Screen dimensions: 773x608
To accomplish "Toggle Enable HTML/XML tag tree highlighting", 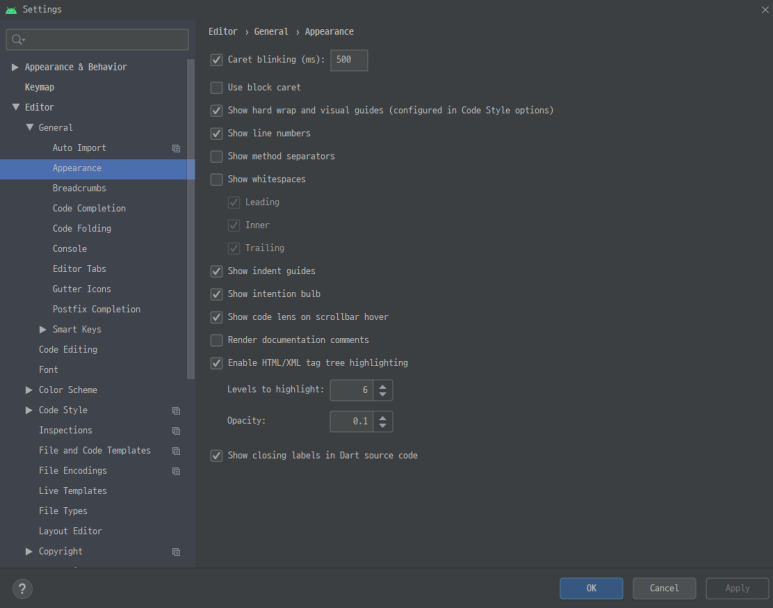I will pos(216,363).
